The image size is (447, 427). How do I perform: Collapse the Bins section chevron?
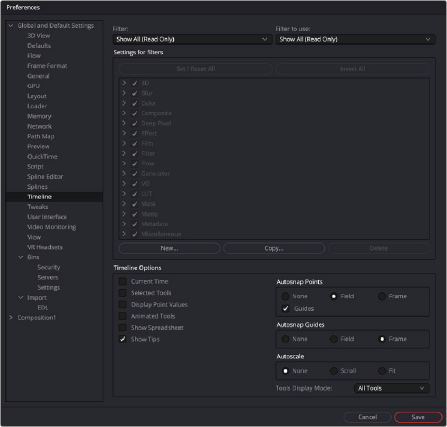(x=21, y=257)
